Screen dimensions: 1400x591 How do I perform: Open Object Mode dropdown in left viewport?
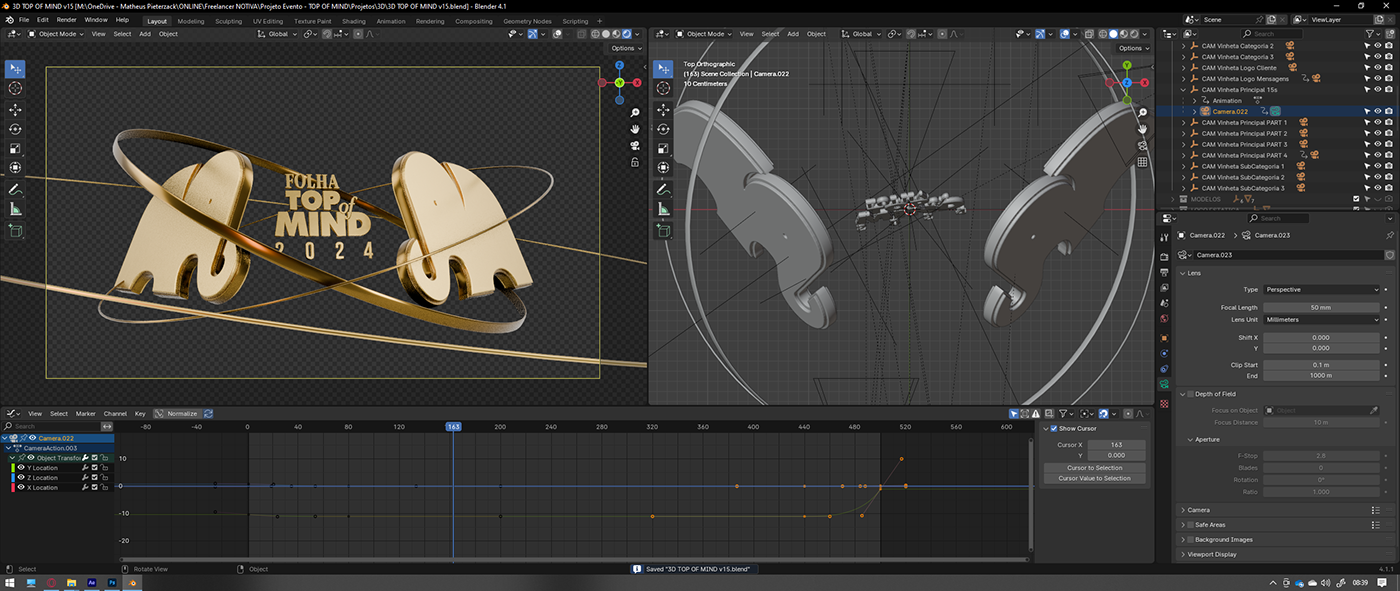point(58,34)
